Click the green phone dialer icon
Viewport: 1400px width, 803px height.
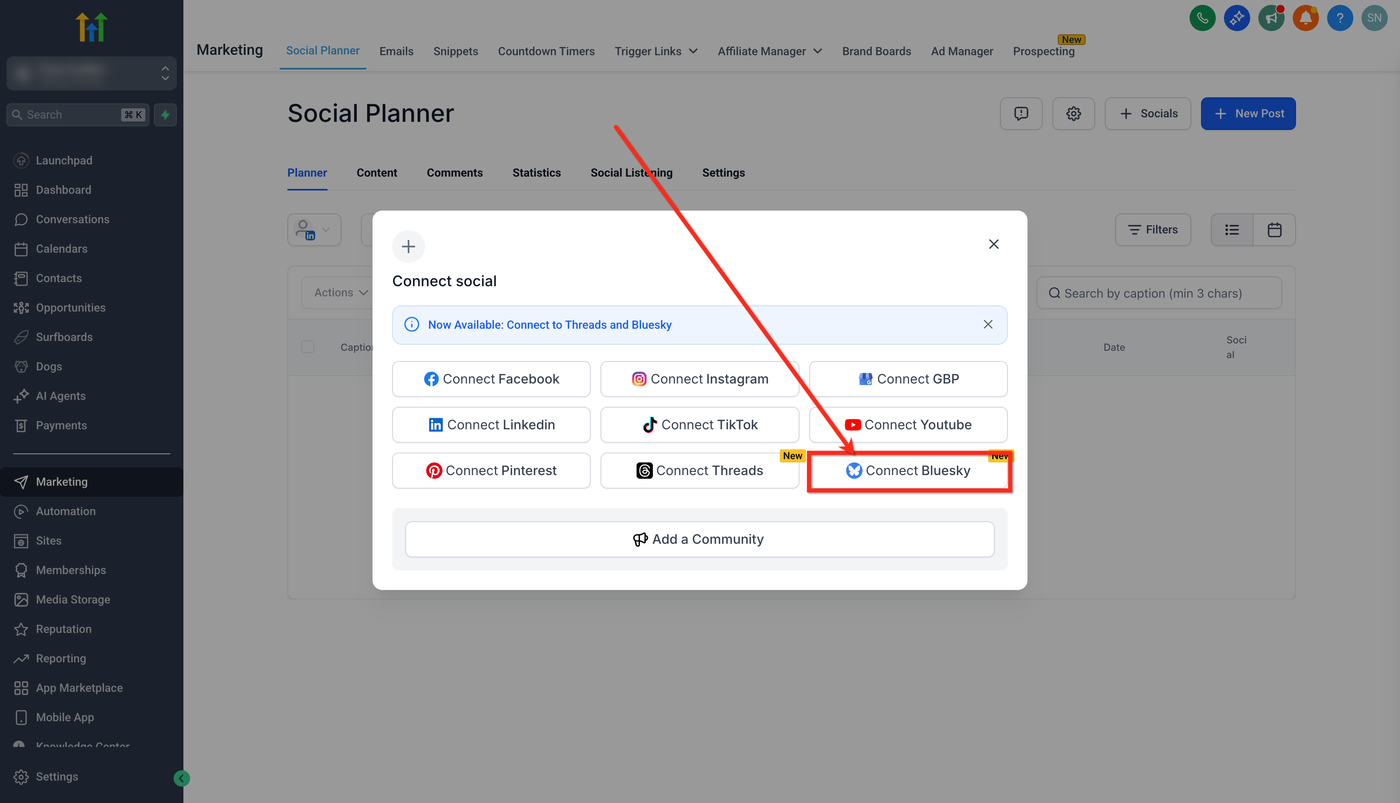pos(1203,18)
